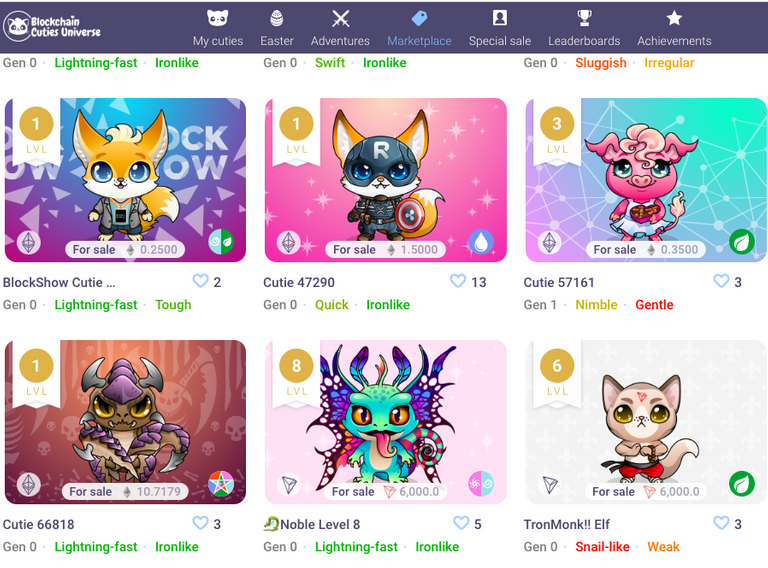Click the Blockchain Cuties Universe logo
This screenshot has width=768, height=568.
pos(52,27)
